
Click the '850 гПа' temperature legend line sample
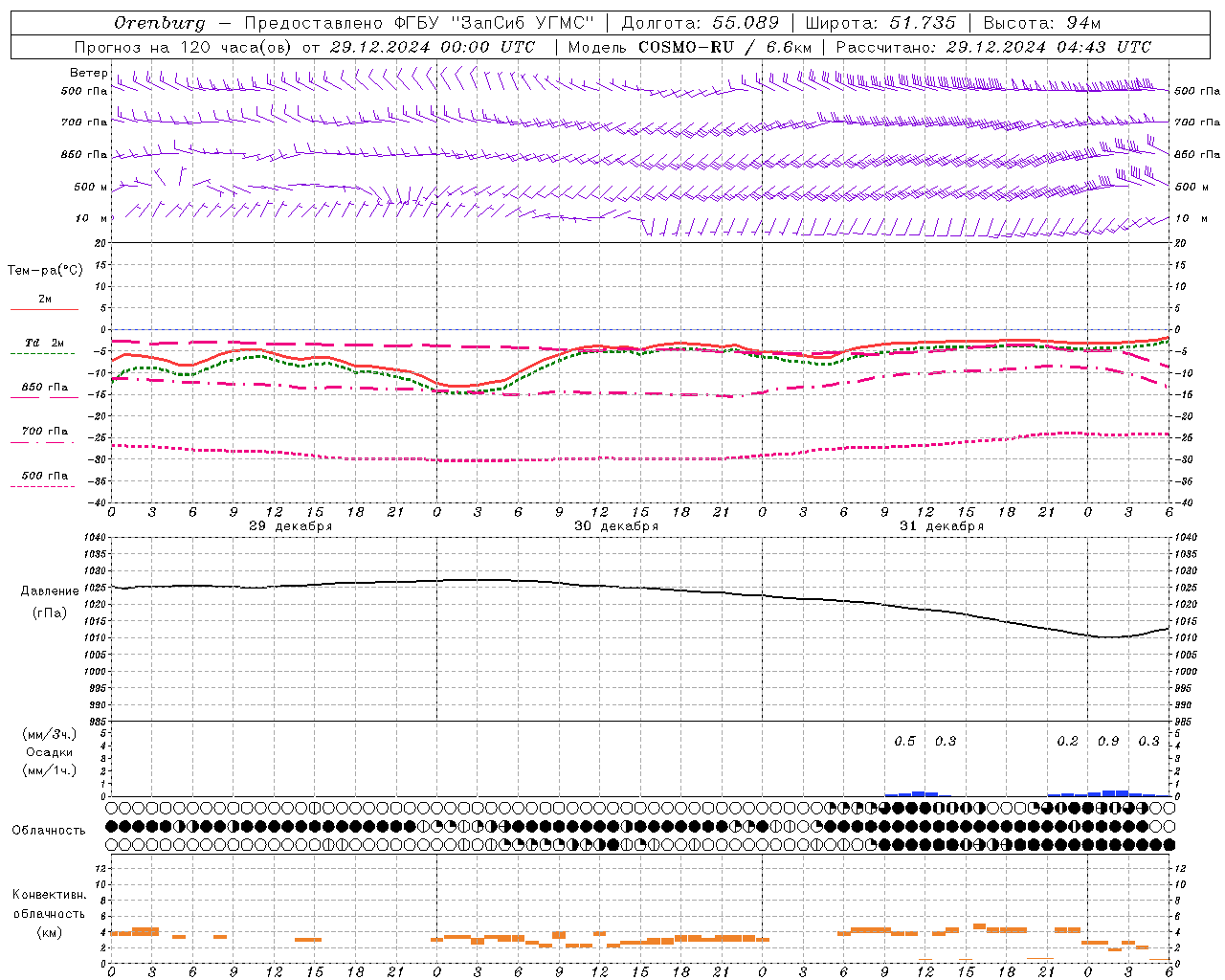(44, 398)
